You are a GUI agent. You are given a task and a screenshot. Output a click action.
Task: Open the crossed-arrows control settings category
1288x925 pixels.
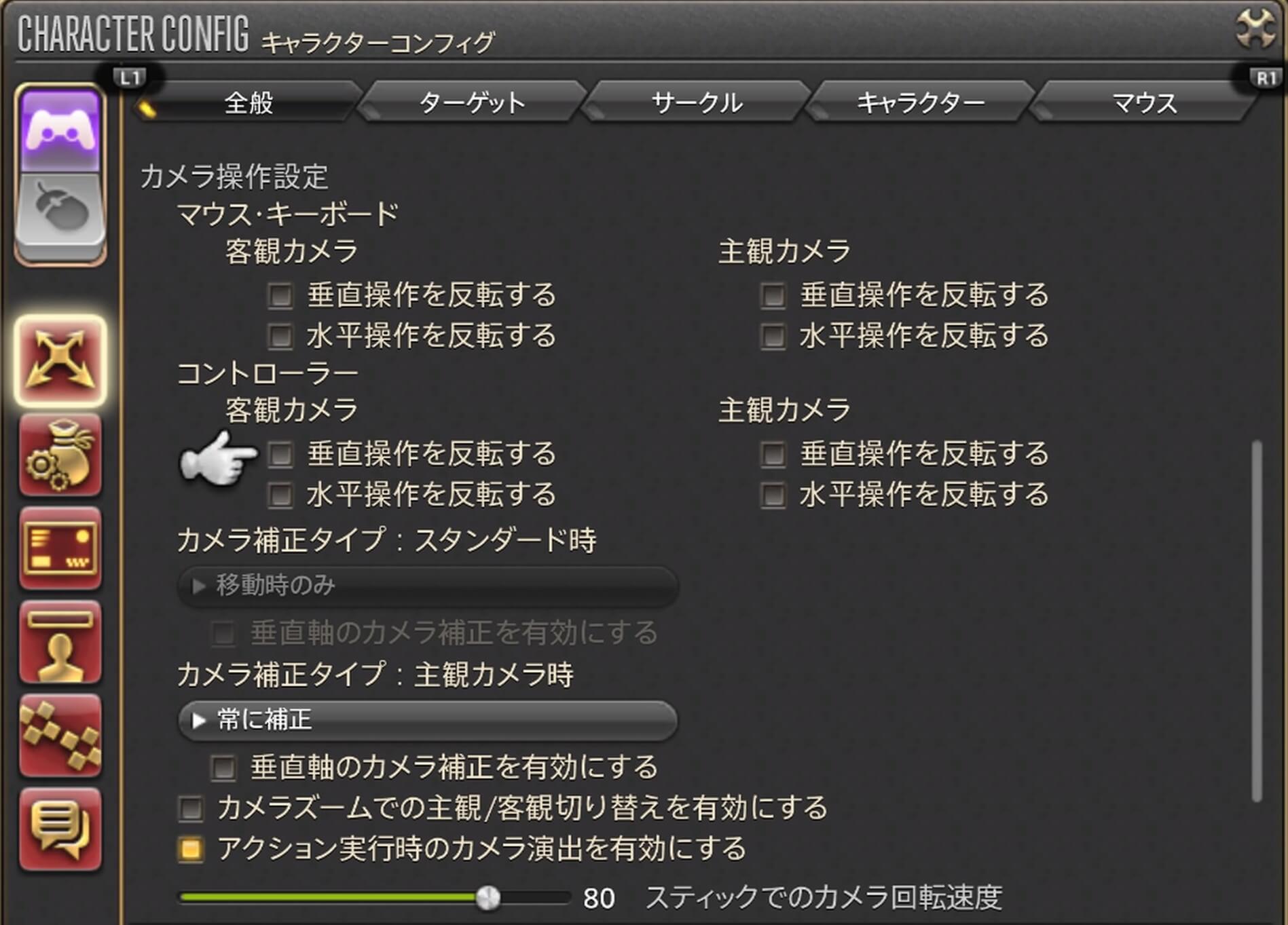pyautogui.click(x=60, y=360)
